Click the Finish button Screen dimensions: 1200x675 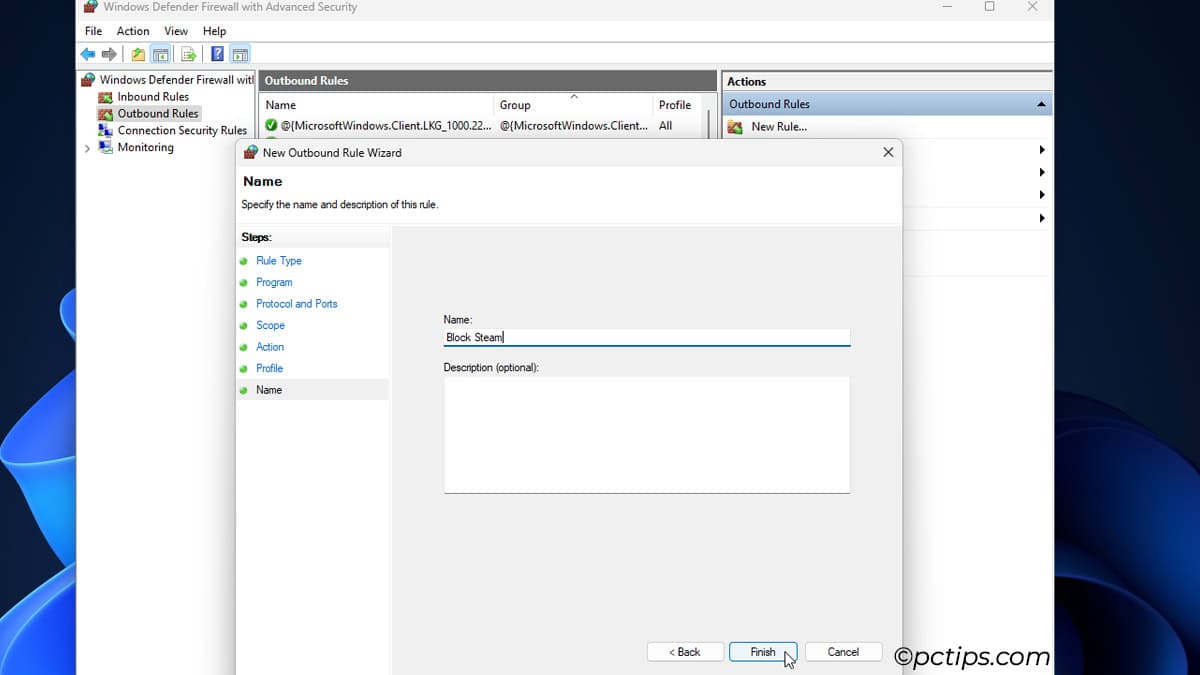pyautogui.click(x=763, y=651)
